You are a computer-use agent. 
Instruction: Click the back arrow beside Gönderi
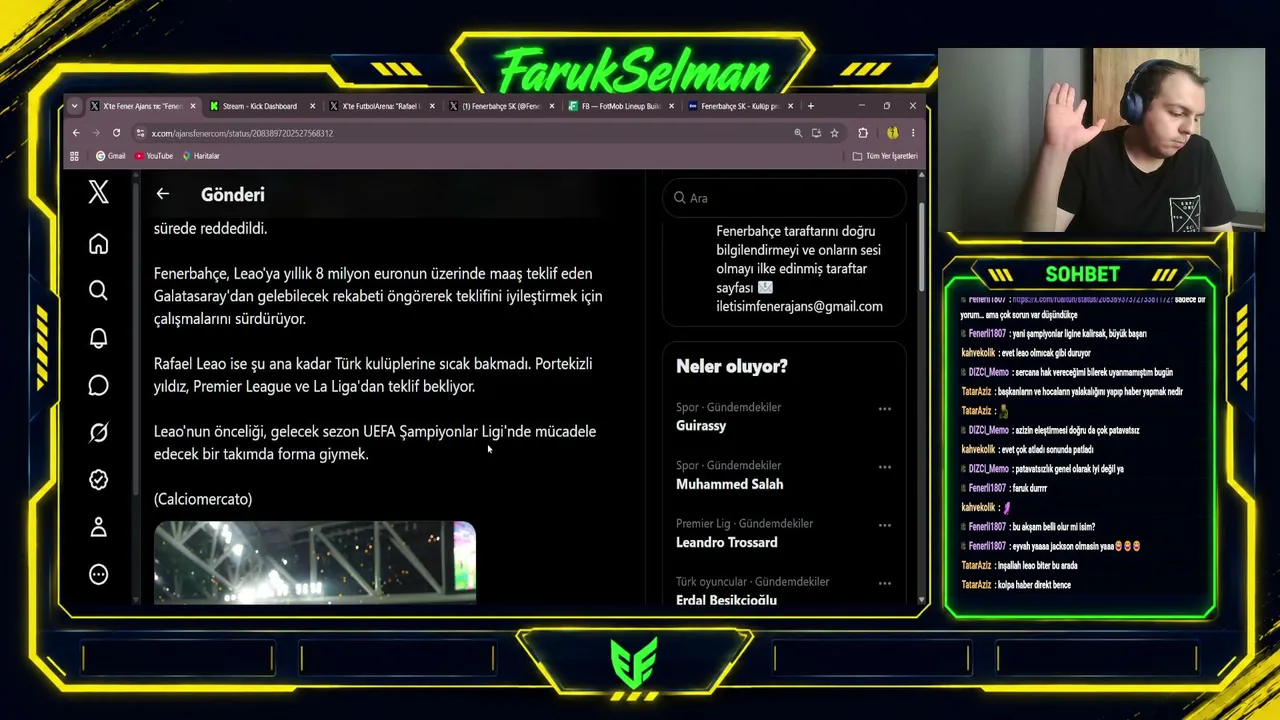click(162, 194)
